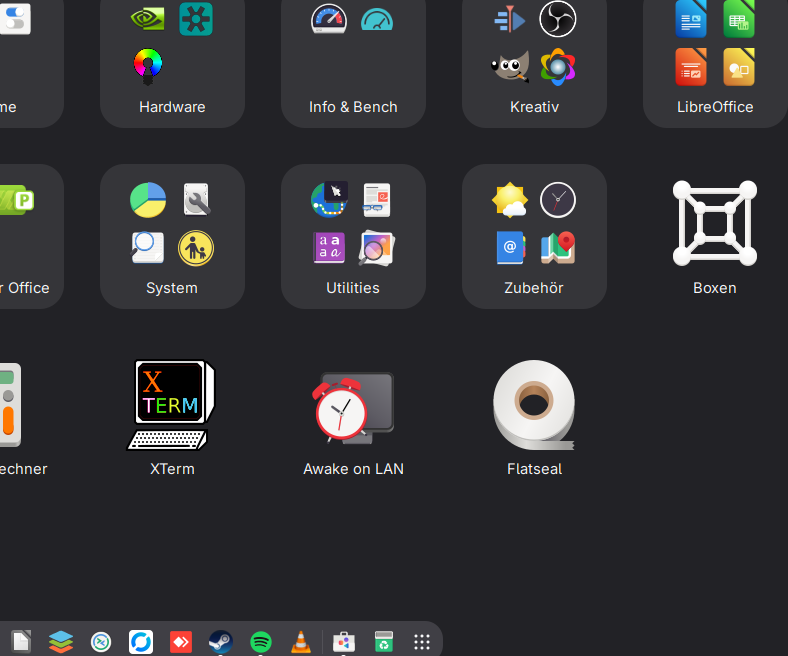Launch the Flatseal app
Viewport: 788px width, 656px height.
534,417
